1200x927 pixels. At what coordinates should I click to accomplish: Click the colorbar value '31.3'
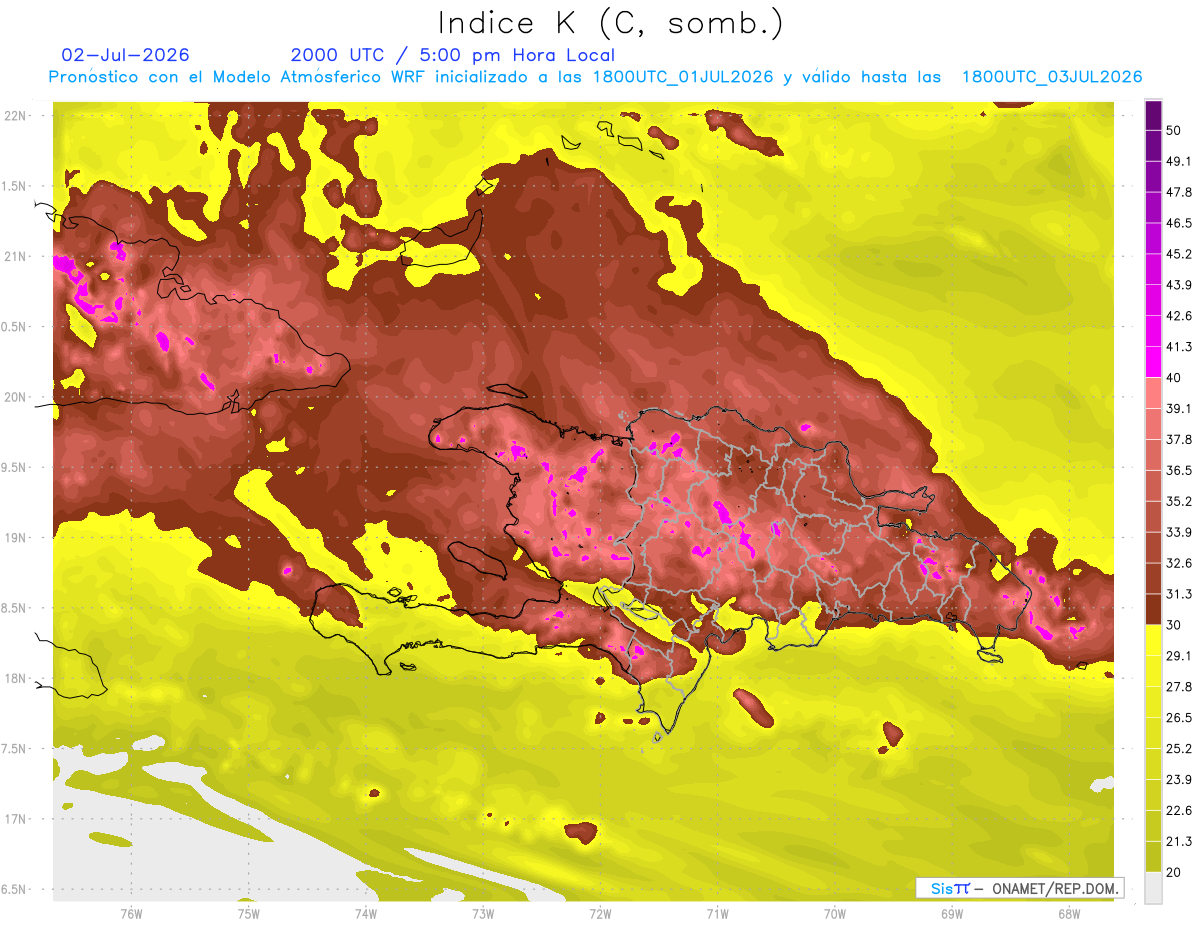1178,594
